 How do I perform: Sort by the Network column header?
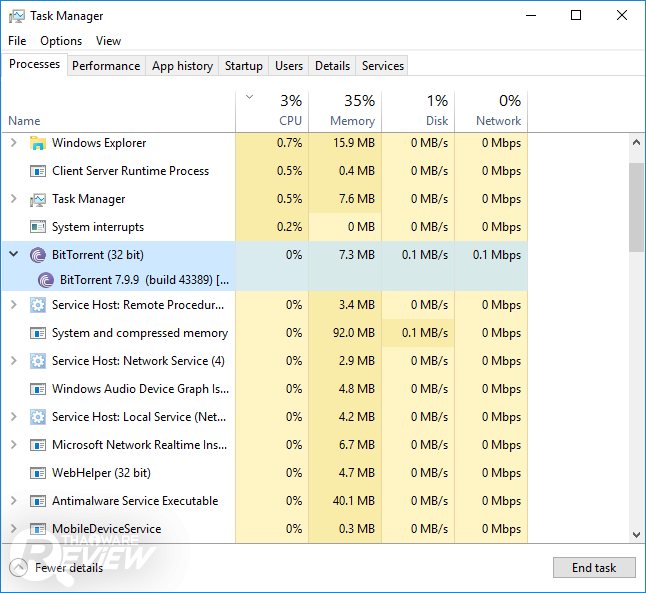coord(491,111)
